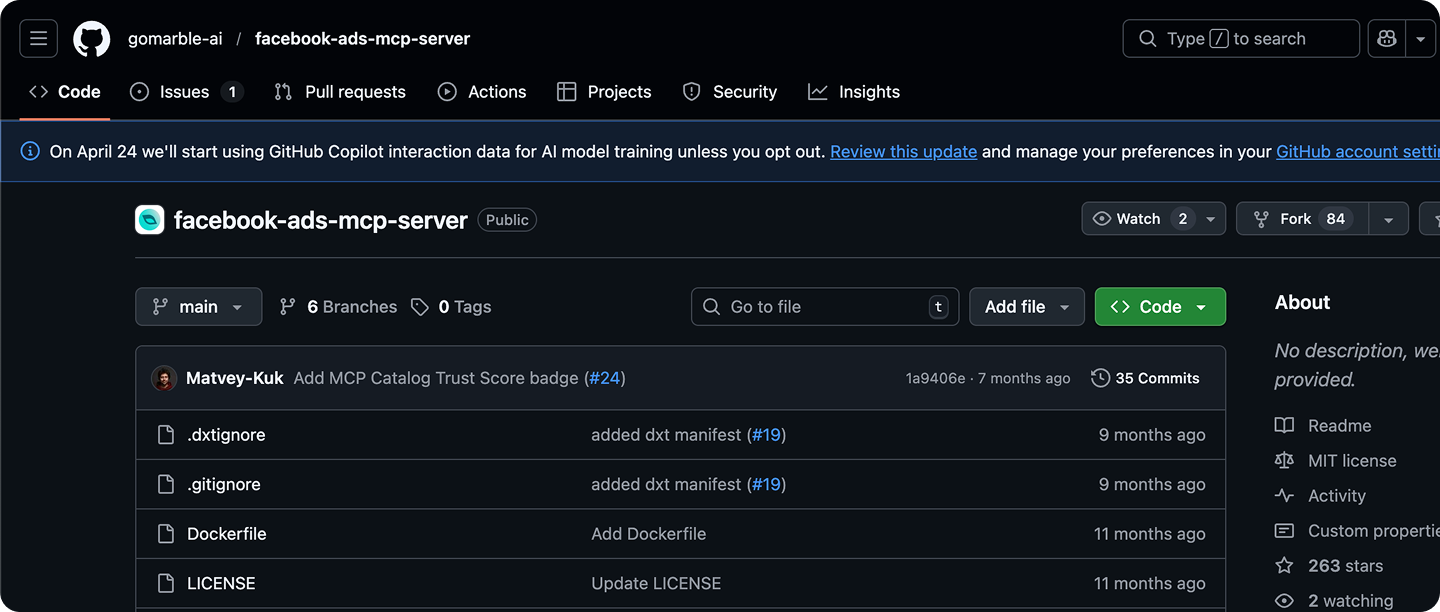The image size is (1440, 612).
Task: Open pull request #24 link
Action: click(x=604, y=378)
